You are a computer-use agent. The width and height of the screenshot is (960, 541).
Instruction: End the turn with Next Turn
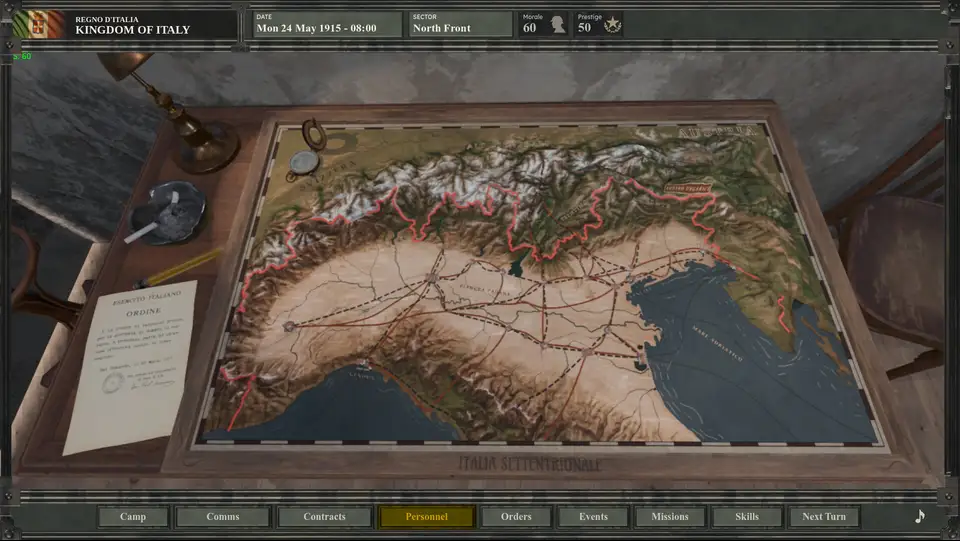click(824, 517)
